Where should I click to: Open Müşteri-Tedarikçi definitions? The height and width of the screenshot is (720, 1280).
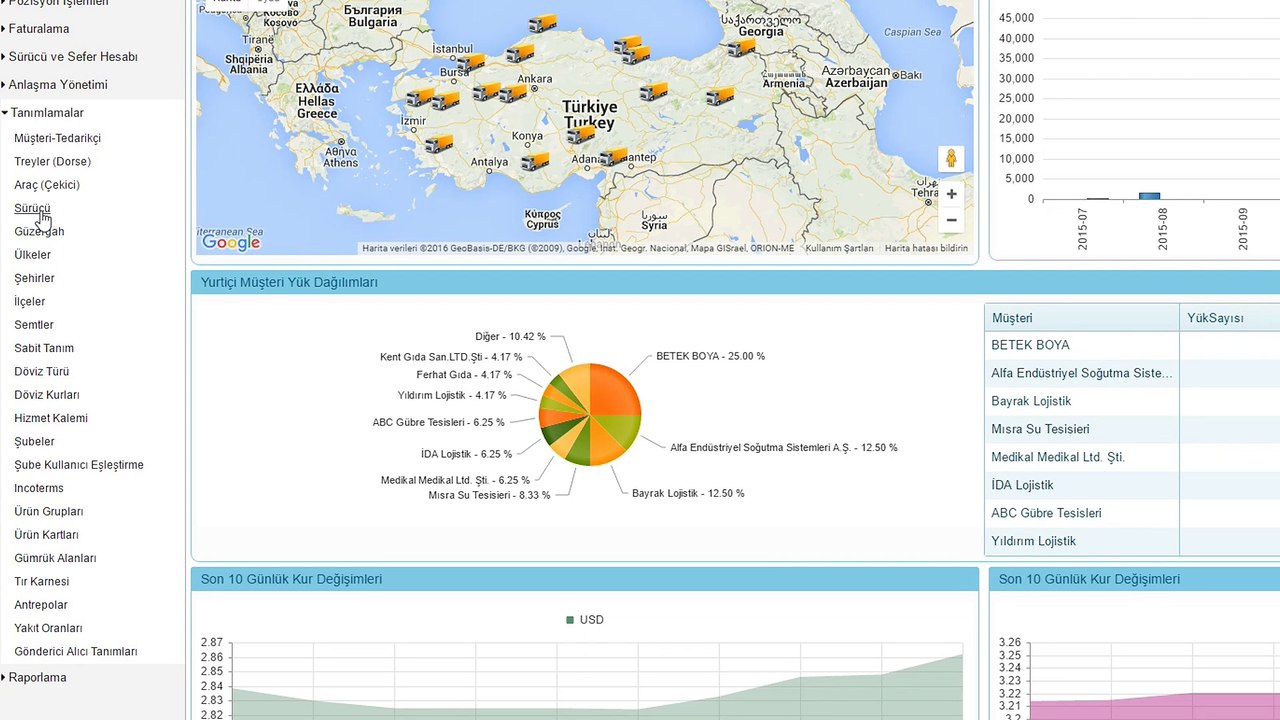pyautogui.click(x=57, y=138)
